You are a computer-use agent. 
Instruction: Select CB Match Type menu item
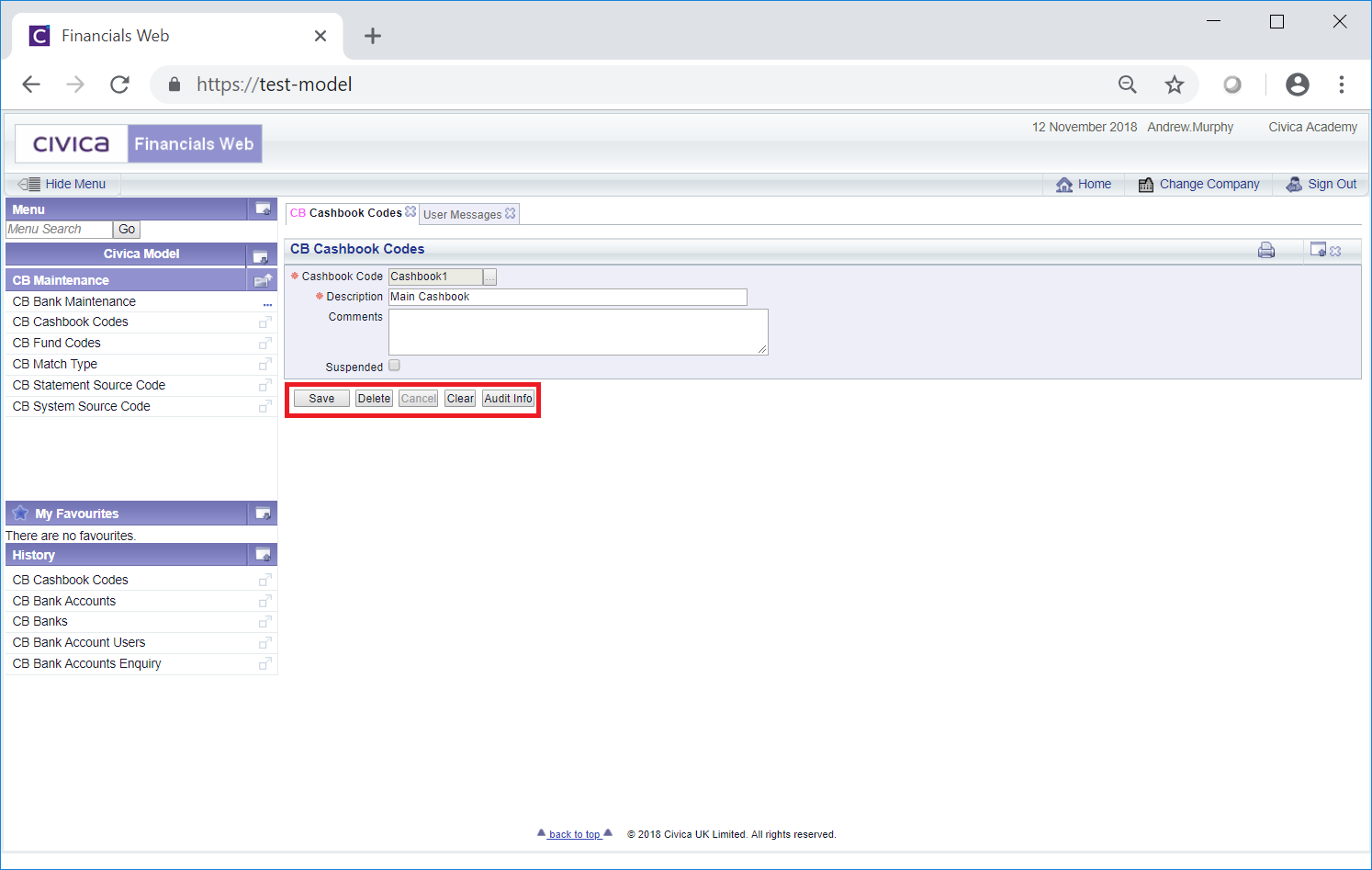click(x=55, y=364)
